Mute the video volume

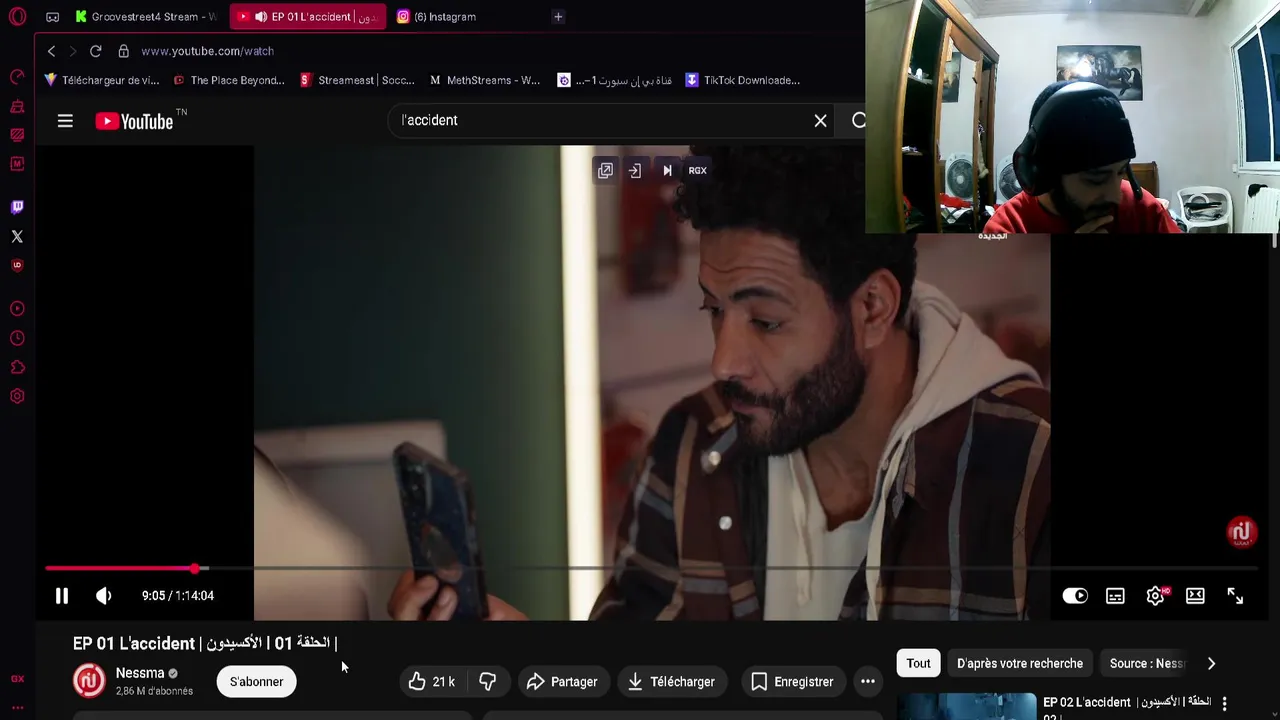coord(104,596)
